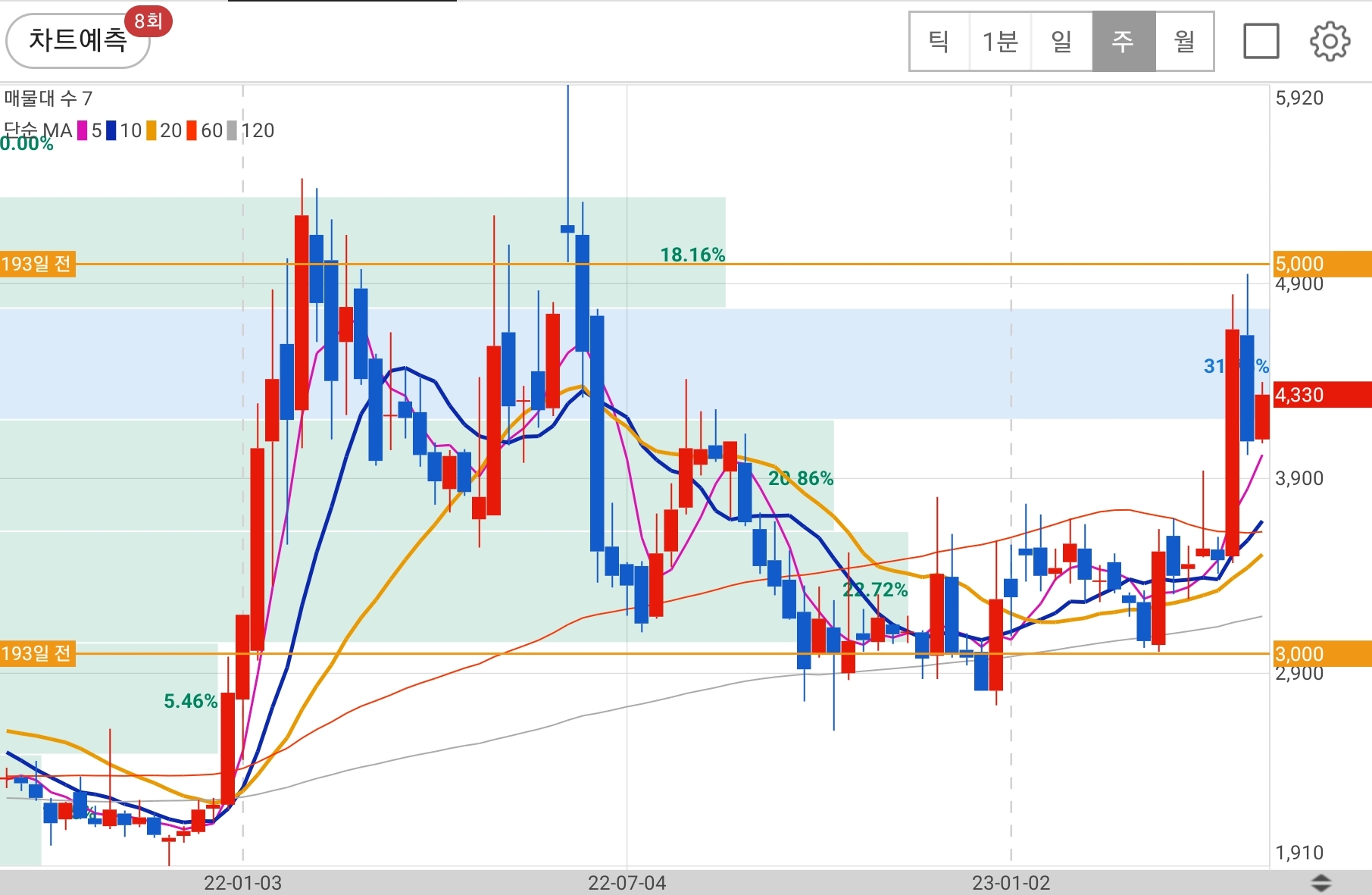The width and height of the screenshot is (1372, 895).
Task: Click the 20.86% volume profile value
Action: click(x=801, y=478)
